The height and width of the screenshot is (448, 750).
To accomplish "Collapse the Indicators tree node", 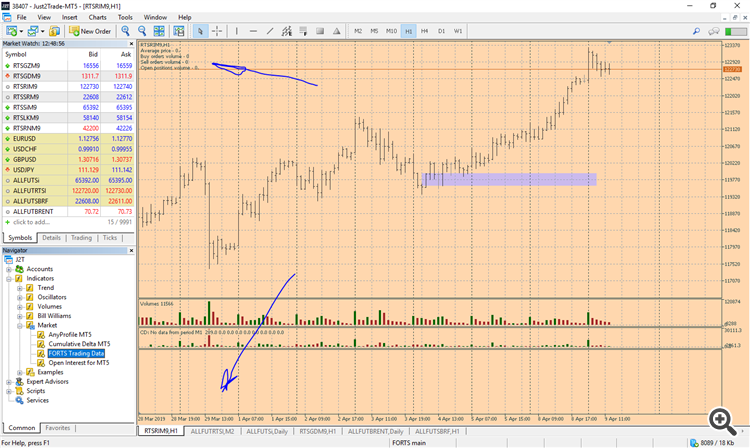I will (9, 279).
